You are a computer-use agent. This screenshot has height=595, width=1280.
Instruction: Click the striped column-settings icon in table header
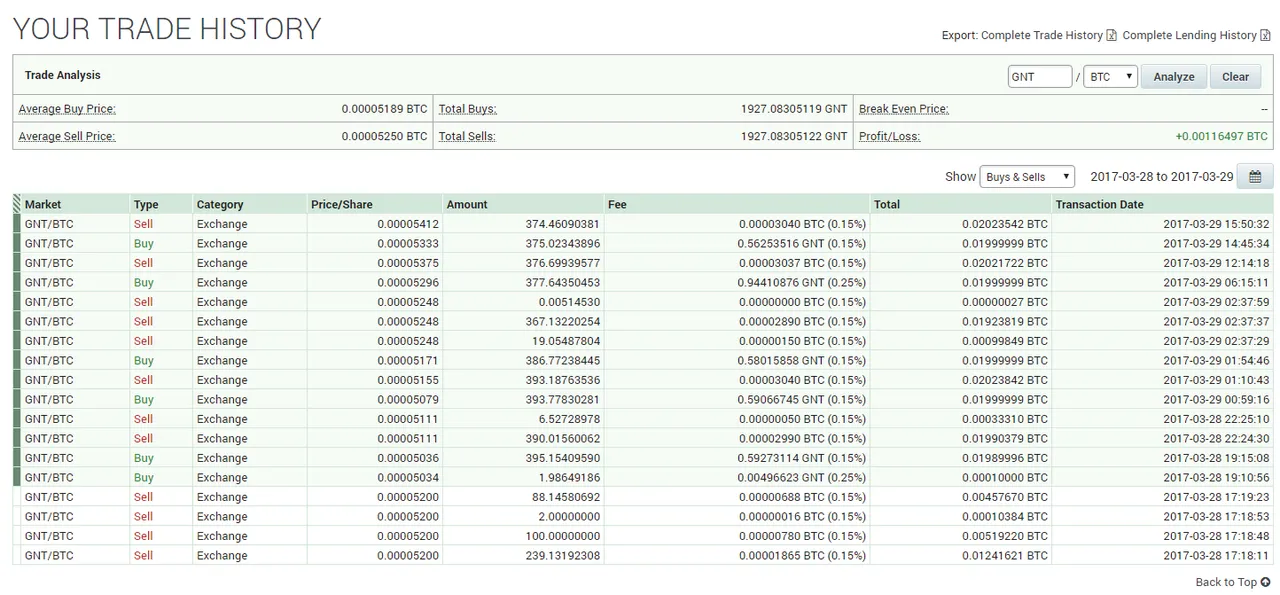(16, 204)
